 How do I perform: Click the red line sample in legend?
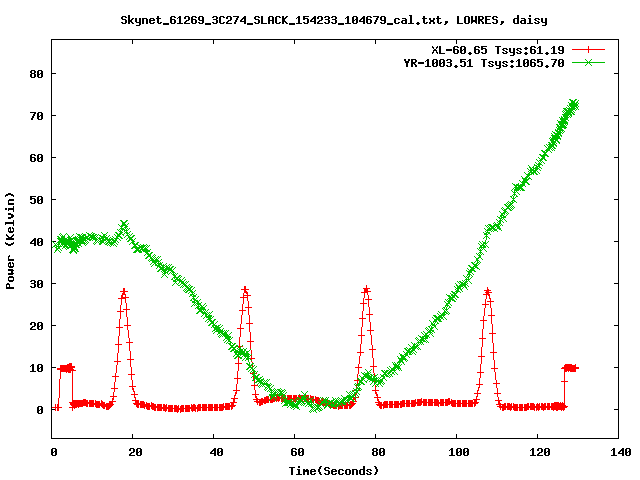pos(588,50)
